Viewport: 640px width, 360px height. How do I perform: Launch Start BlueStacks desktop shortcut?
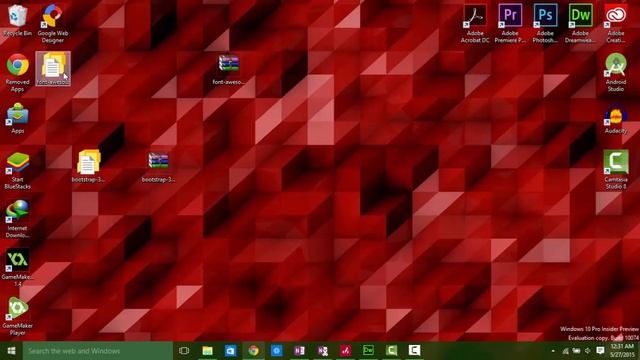coord(17,170)
